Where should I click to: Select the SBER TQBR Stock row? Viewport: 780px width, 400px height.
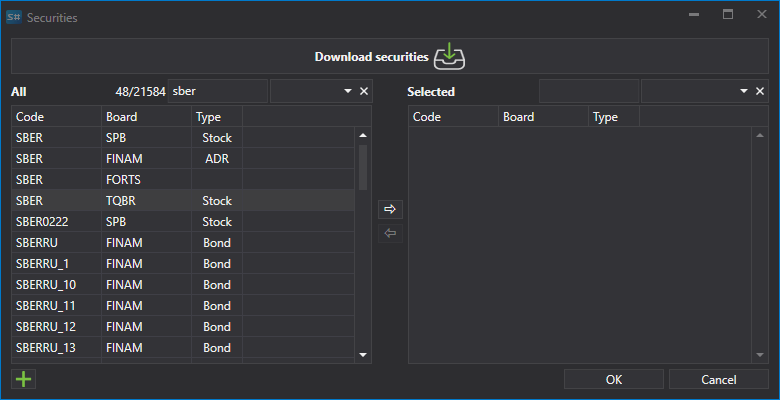coord(183,200)
